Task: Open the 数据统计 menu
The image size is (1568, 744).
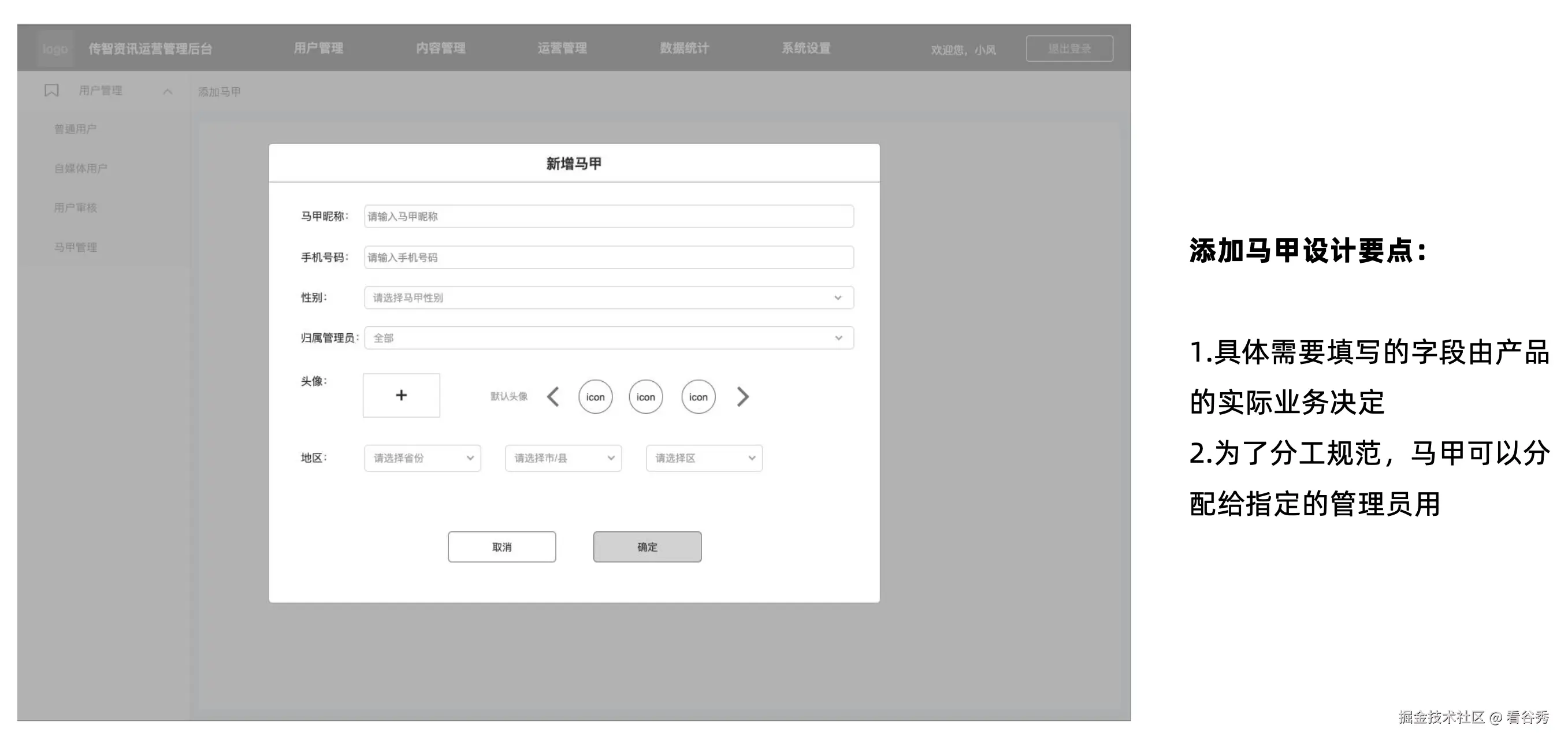Action: tap(684, 48)
